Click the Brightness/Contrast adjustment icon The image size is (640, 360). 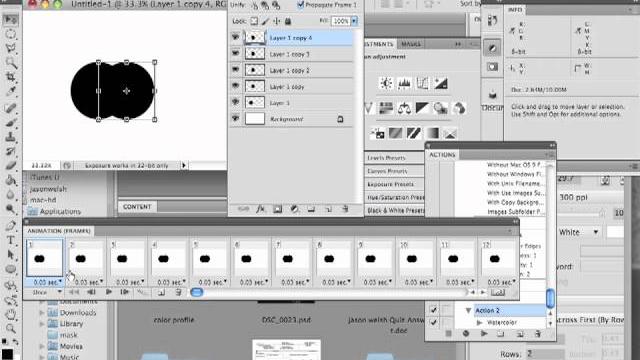(x=386, y=83)
